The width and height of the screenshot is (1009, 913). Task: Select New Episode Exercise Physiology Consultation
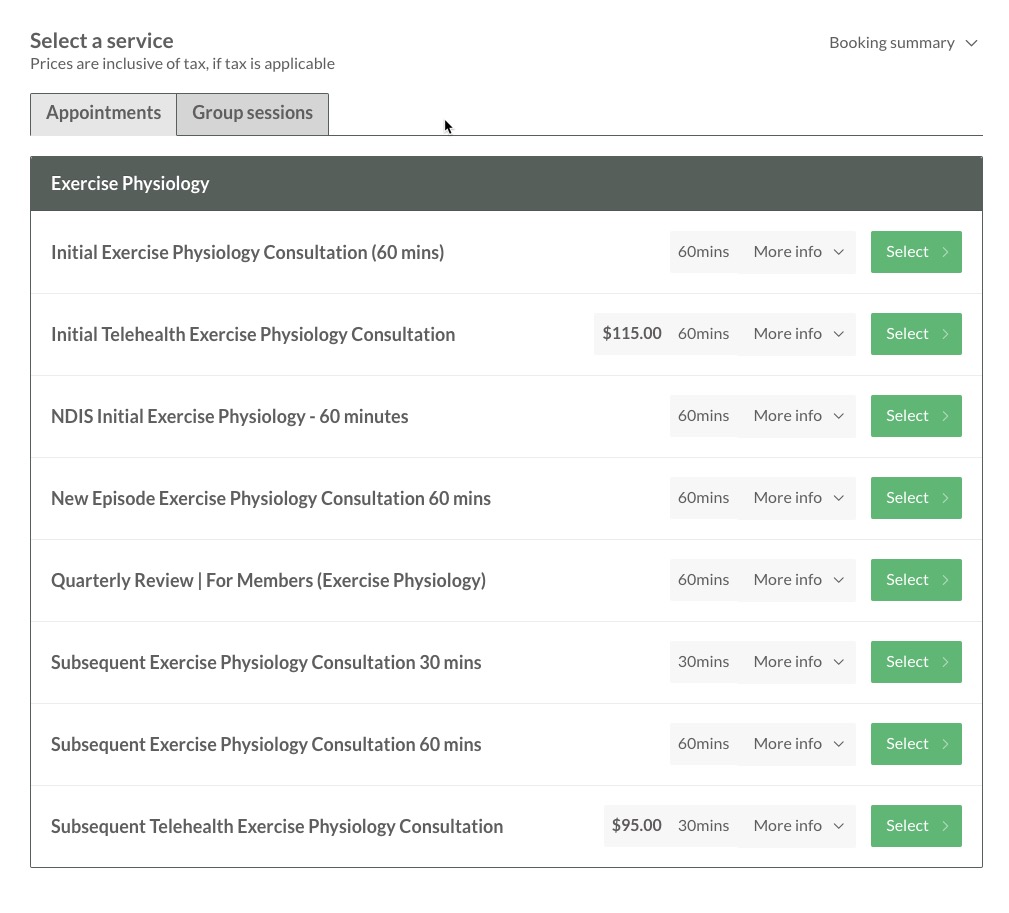coord(916,498)
